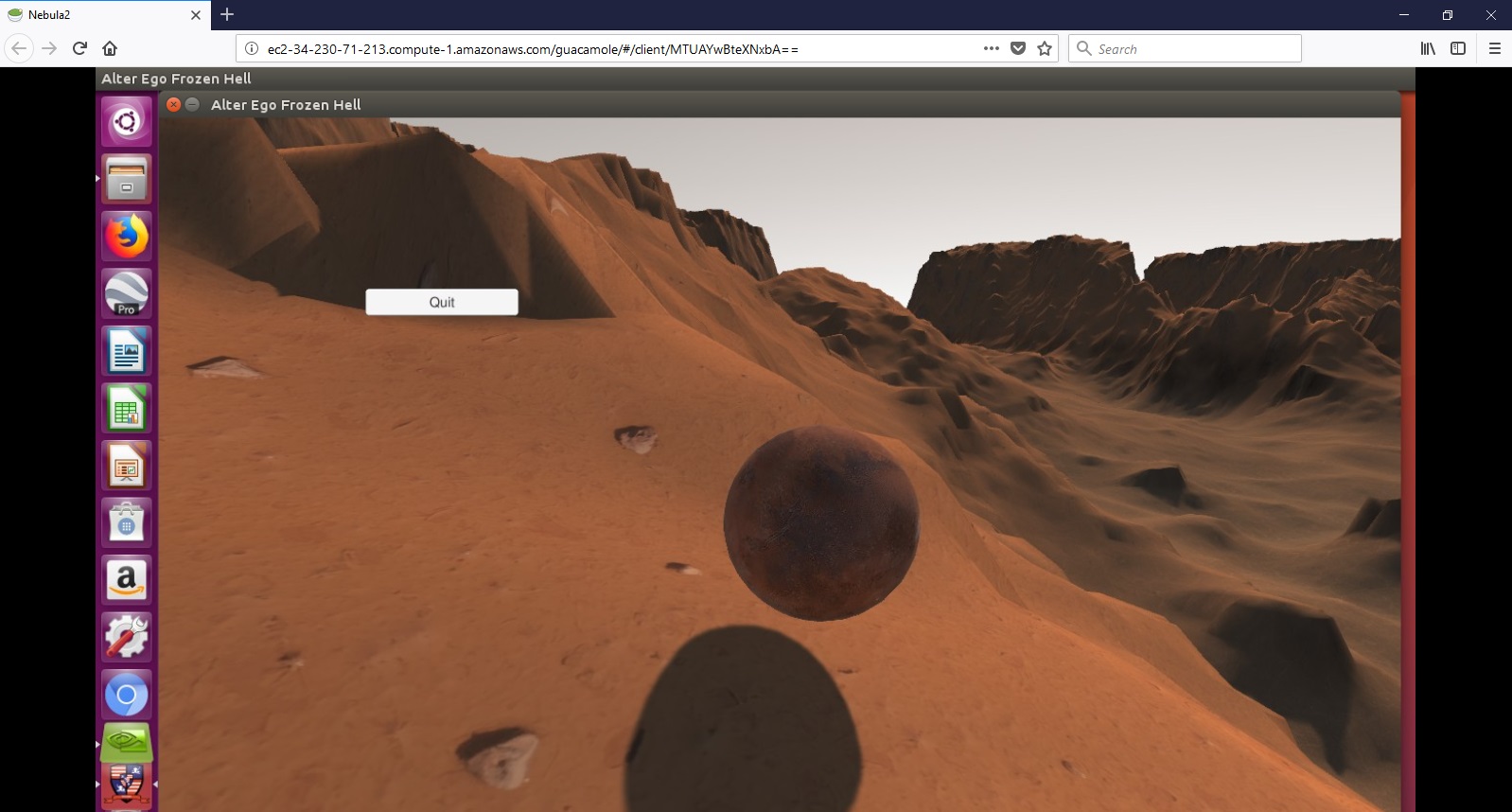Image resolution: width=1512 pixels, height=812 pixels.
Task: Open page actions three-dot menu
Action: [x=992, y=48]
